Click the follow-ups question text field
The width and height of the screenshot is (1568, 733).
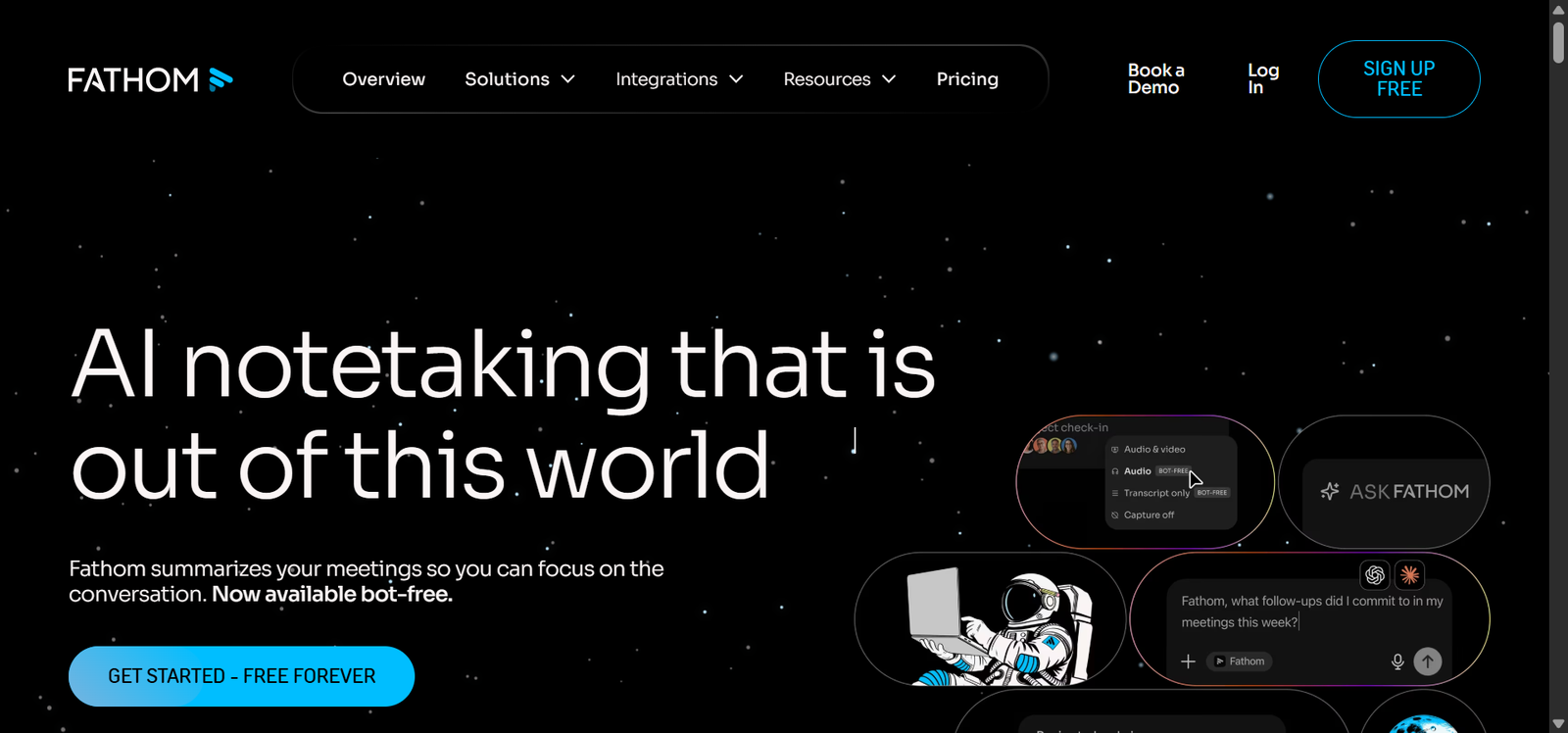point(1311,611)
